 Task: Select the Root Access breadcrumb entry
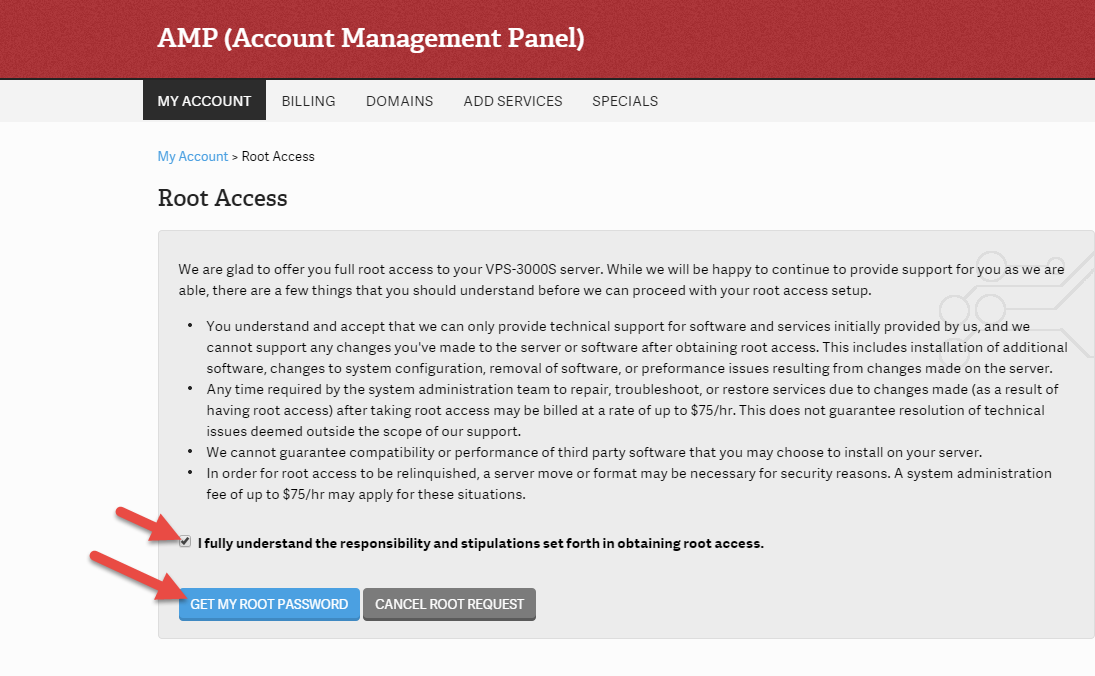tap(278, 156)
